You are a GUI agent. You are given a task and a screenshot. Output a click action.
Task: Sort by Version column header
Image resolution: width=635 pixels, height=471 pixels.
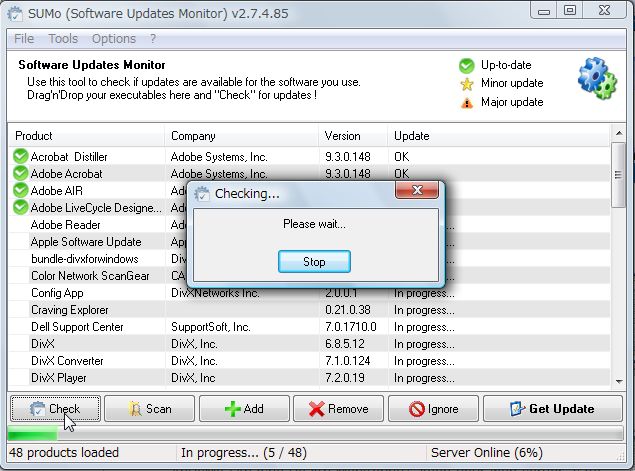353,136
